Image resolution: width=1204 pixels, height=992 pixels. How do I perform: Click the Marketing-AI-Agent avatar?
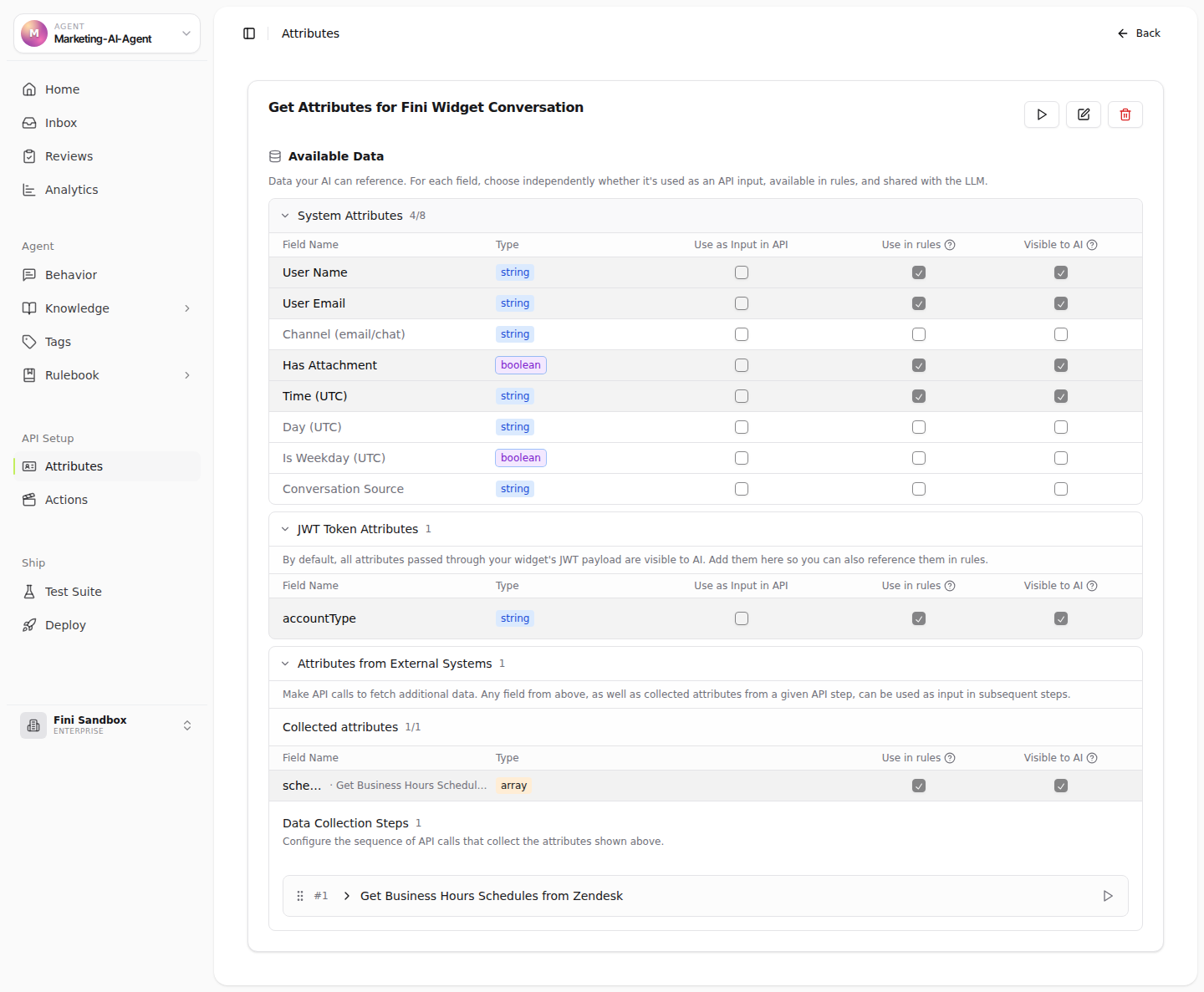coord(34,33)
